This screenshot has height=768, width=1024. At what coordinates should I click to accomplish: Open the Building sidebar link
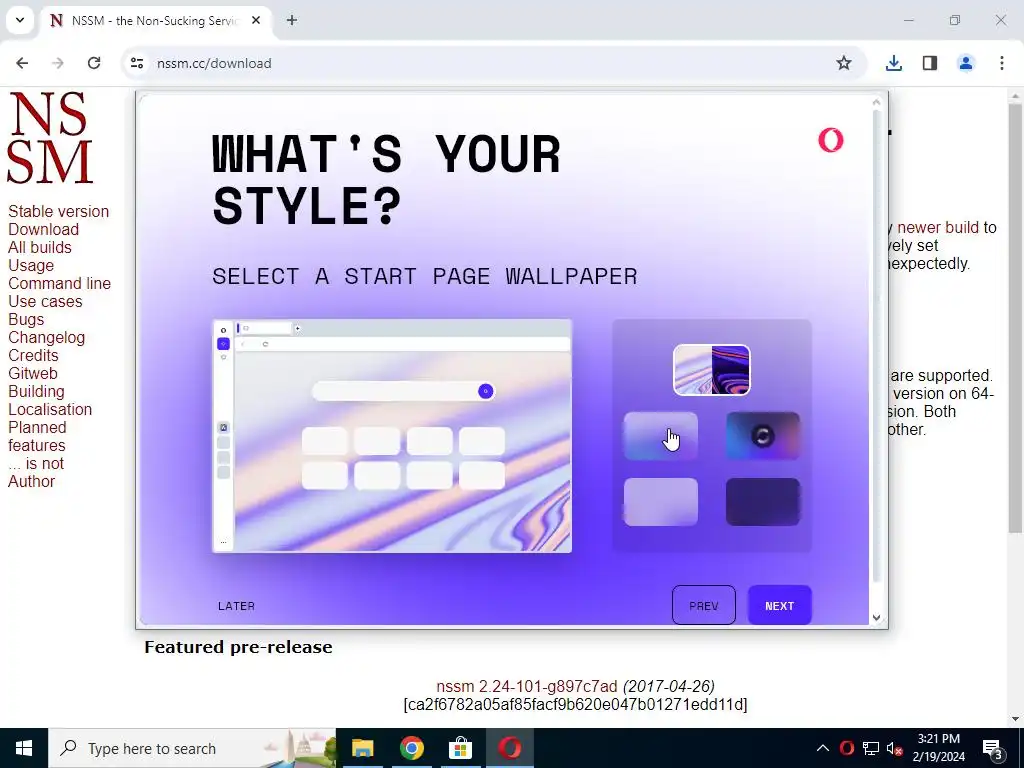pyautogui.click(x=36, y=391)
